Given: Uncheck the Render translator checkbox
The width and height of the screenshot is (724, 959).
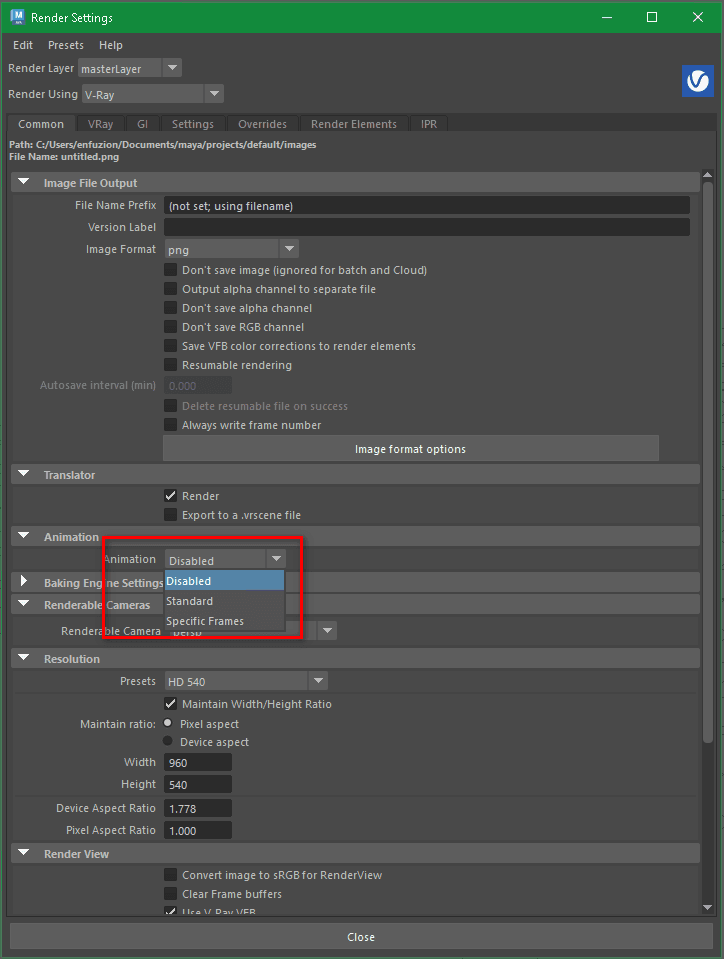Looking at the screenshot, I should 171,496.
